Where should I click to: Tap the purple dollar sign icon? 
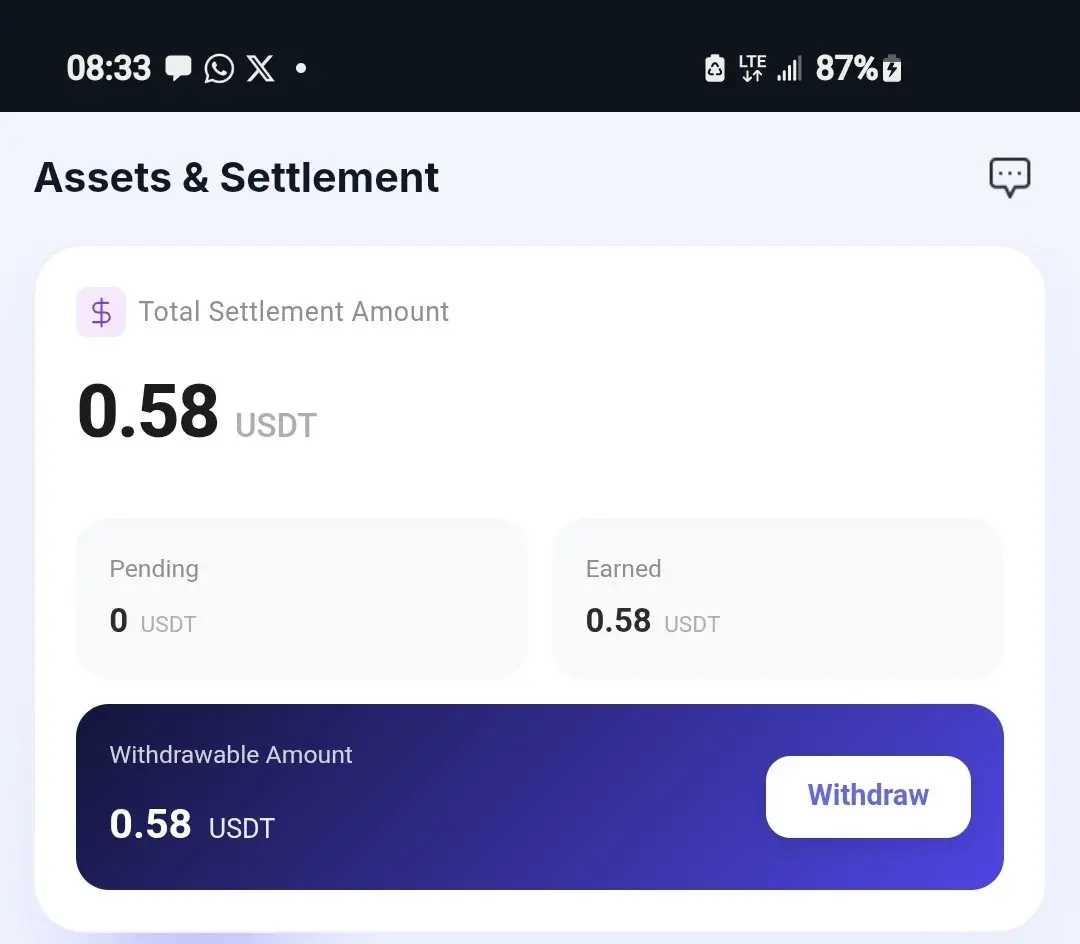pos(101,312)
